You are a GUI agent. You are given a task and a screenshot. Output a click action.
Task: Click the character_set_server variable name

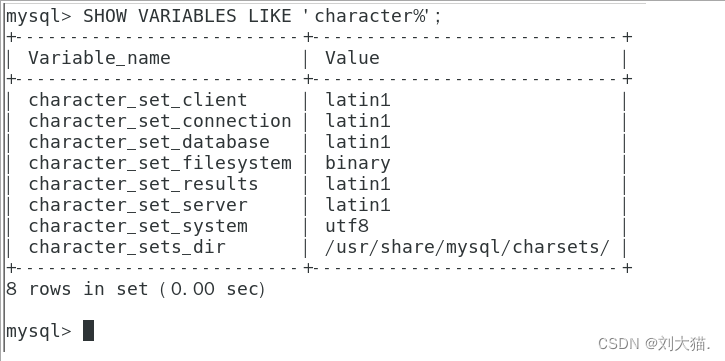(x=138, y=205)
